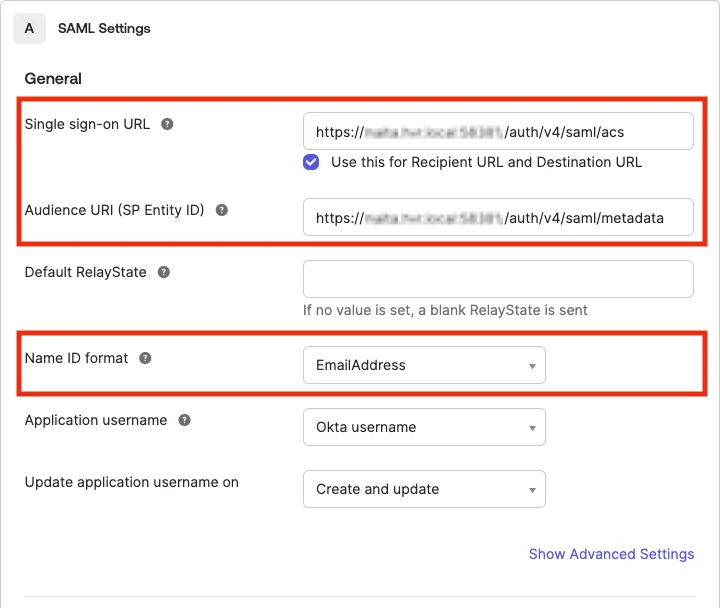
Task: Focus the Single sign-on URL field
Action: click(498, 131)
